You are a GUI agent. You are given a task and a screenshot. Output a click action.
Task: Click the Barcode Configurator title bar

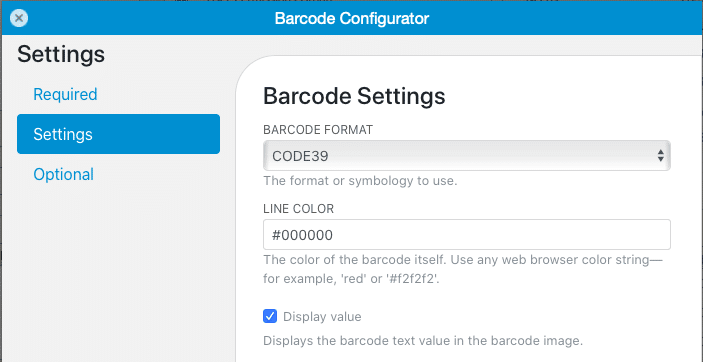point(352,18)
